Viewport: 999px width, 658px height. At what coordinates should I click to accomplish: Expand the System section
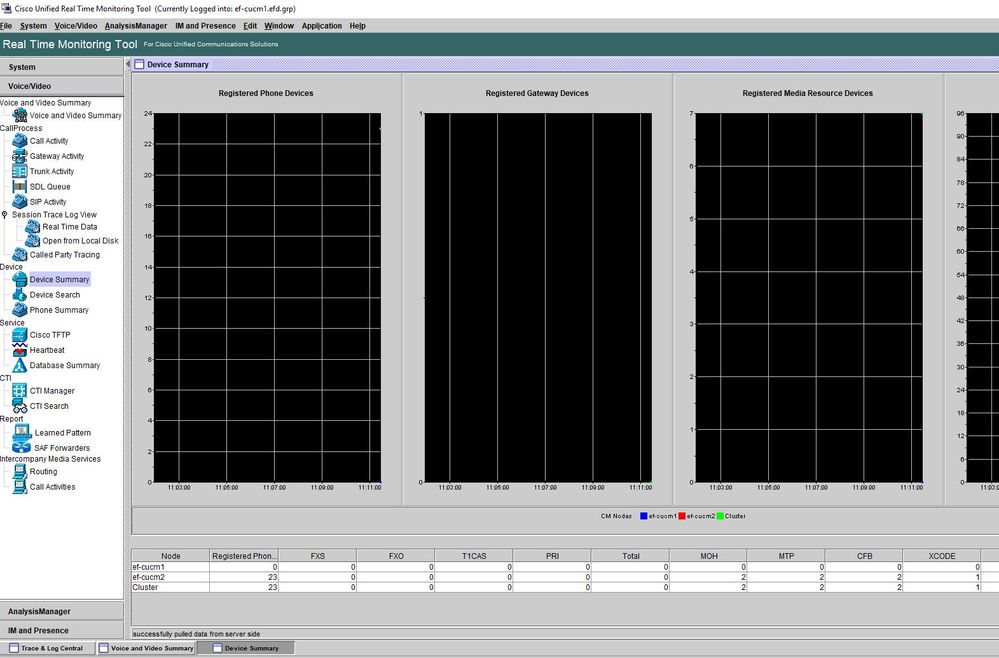(x=62, y=67)
